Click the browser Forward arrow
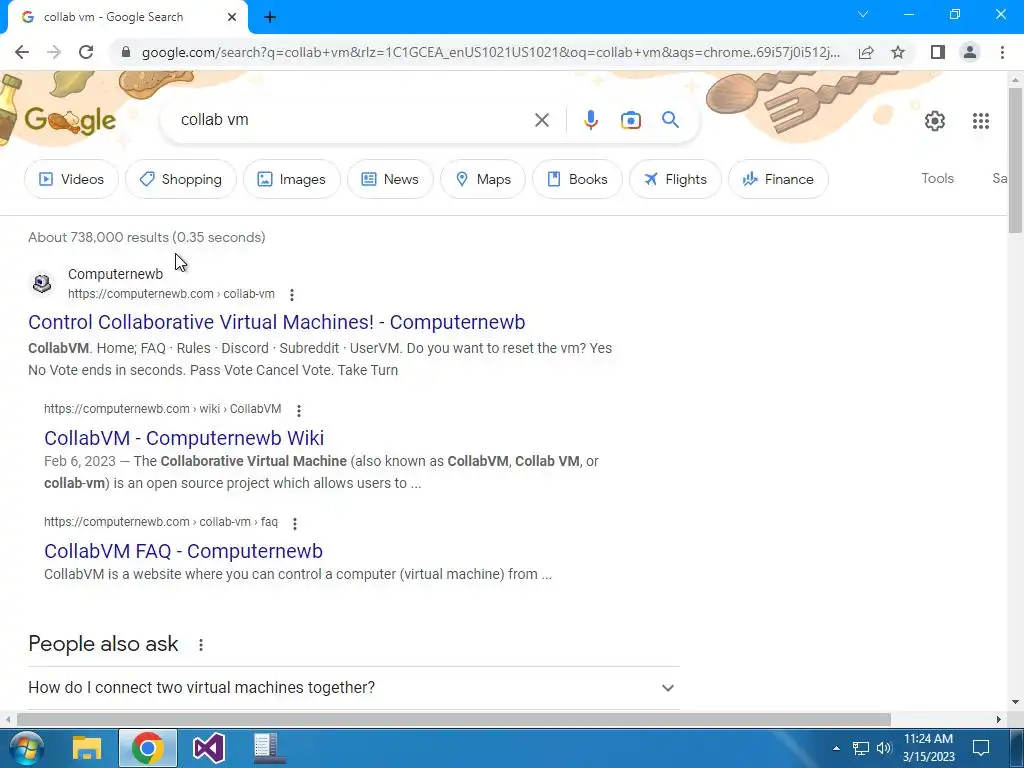This screenshot has height=768, width=1024. click(54, 52)
